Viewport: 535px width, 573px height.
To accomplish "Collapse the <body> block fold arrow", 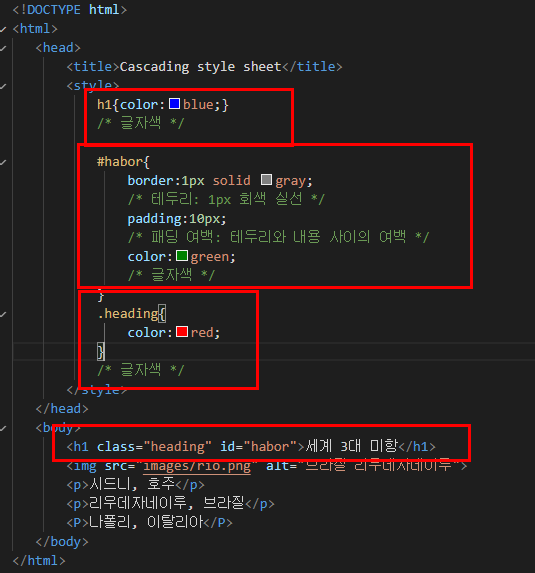I will click(x=3, y=428).
